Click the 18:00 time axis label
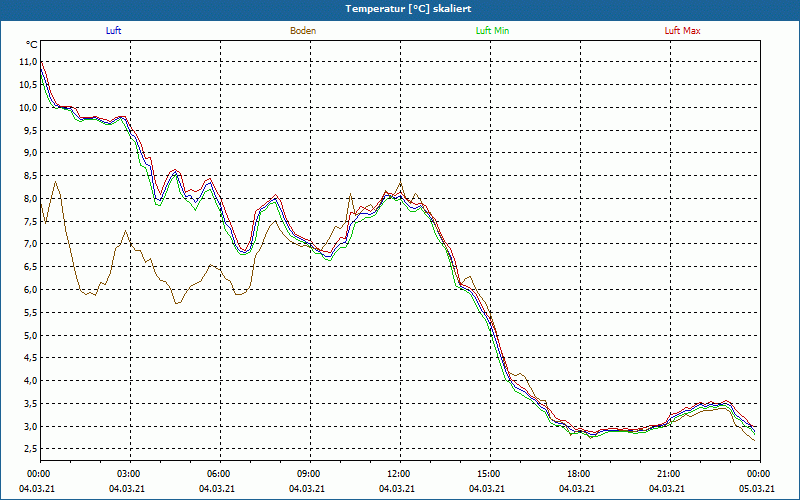Screen dimensions: 800x500 [580, 474]
